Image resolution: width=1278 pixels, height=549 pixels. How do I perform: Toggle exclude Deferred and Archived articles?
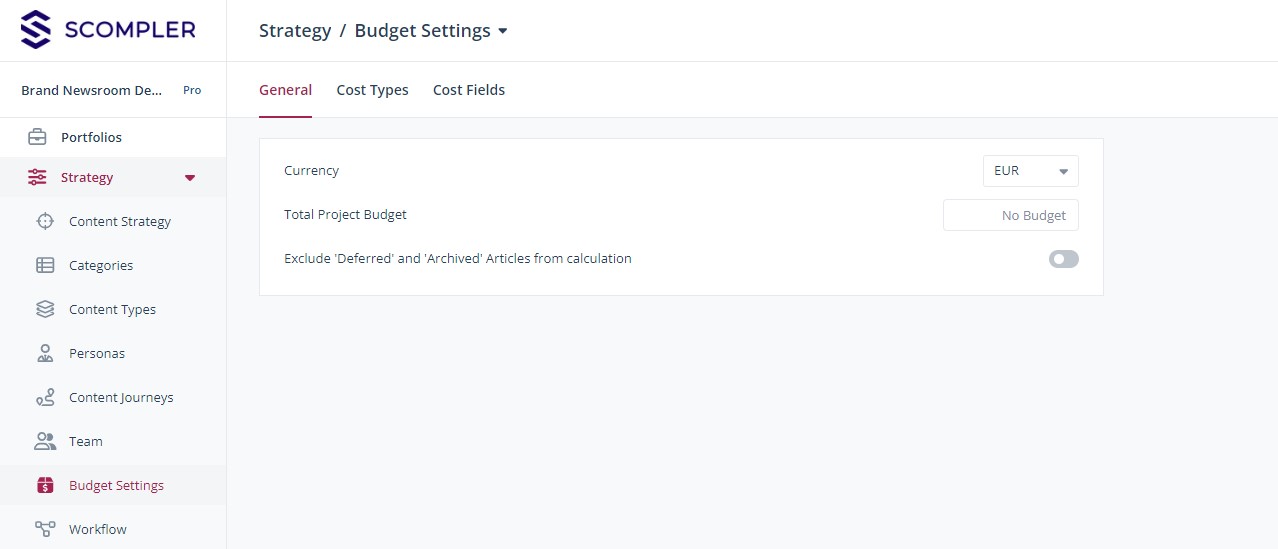point(1063,259)
